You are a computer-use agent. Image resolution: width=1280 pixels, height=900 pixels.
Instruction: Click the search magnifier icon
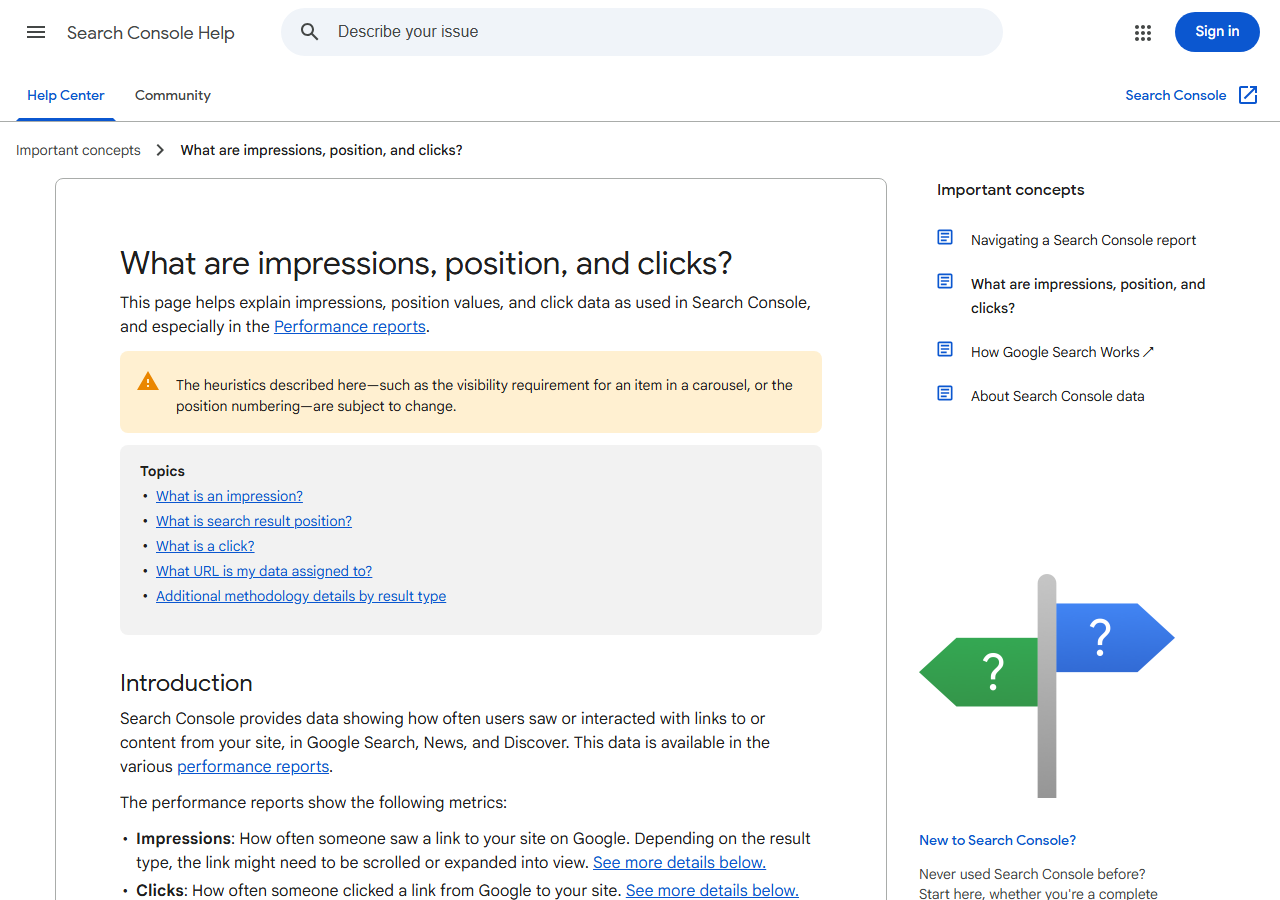310,32
